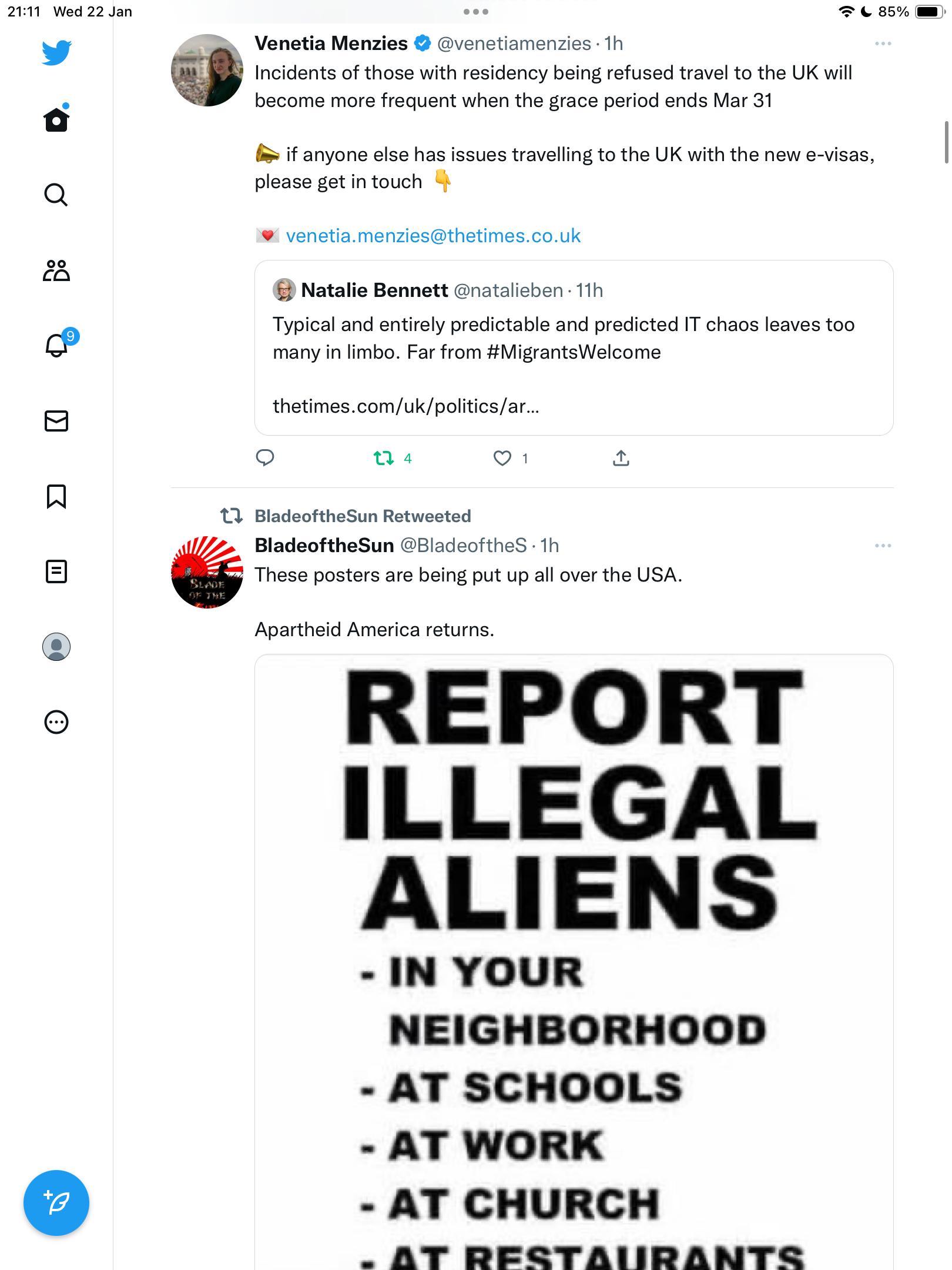
Task: Open the Search magnifier icon
Action: click(56, 195)
